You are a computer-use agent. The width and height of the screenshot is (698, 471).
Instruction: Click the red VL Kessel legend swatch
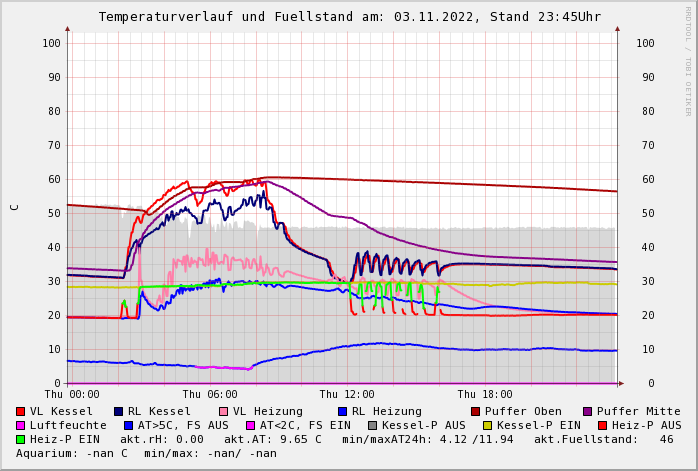(21, 412)
